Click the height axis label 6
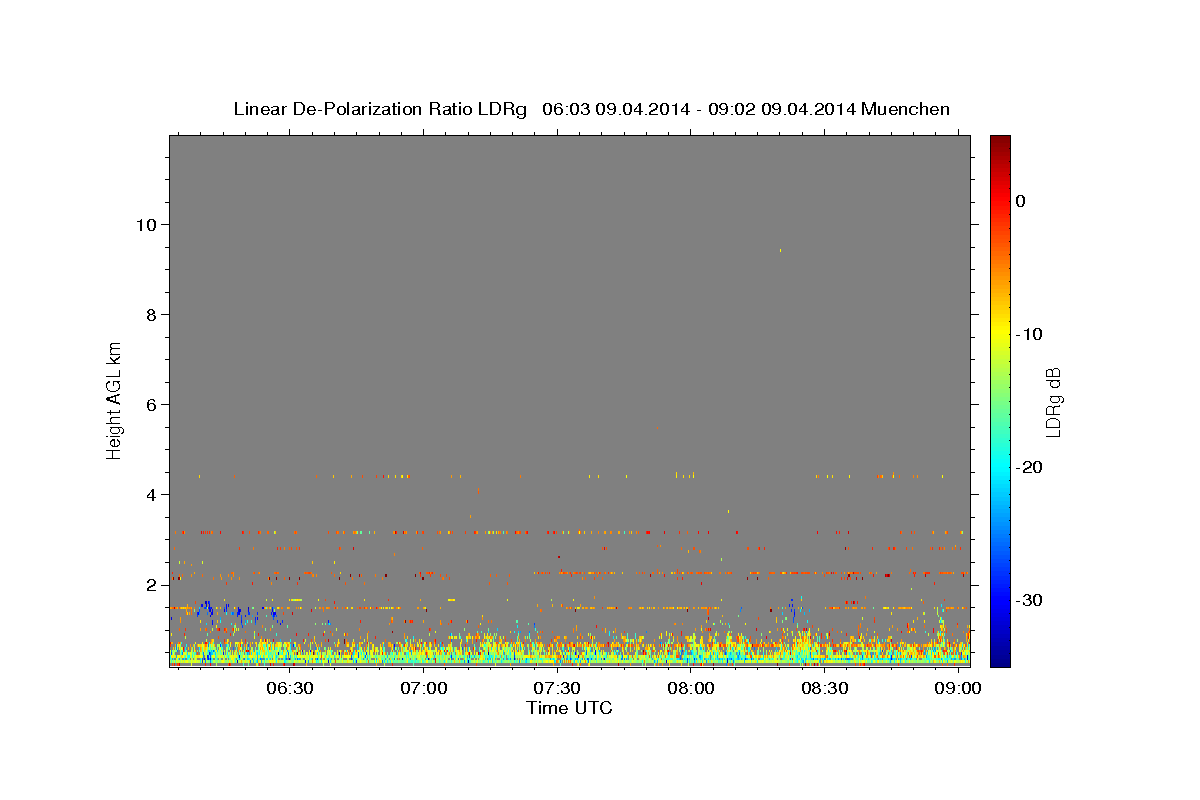 (149, 404)
